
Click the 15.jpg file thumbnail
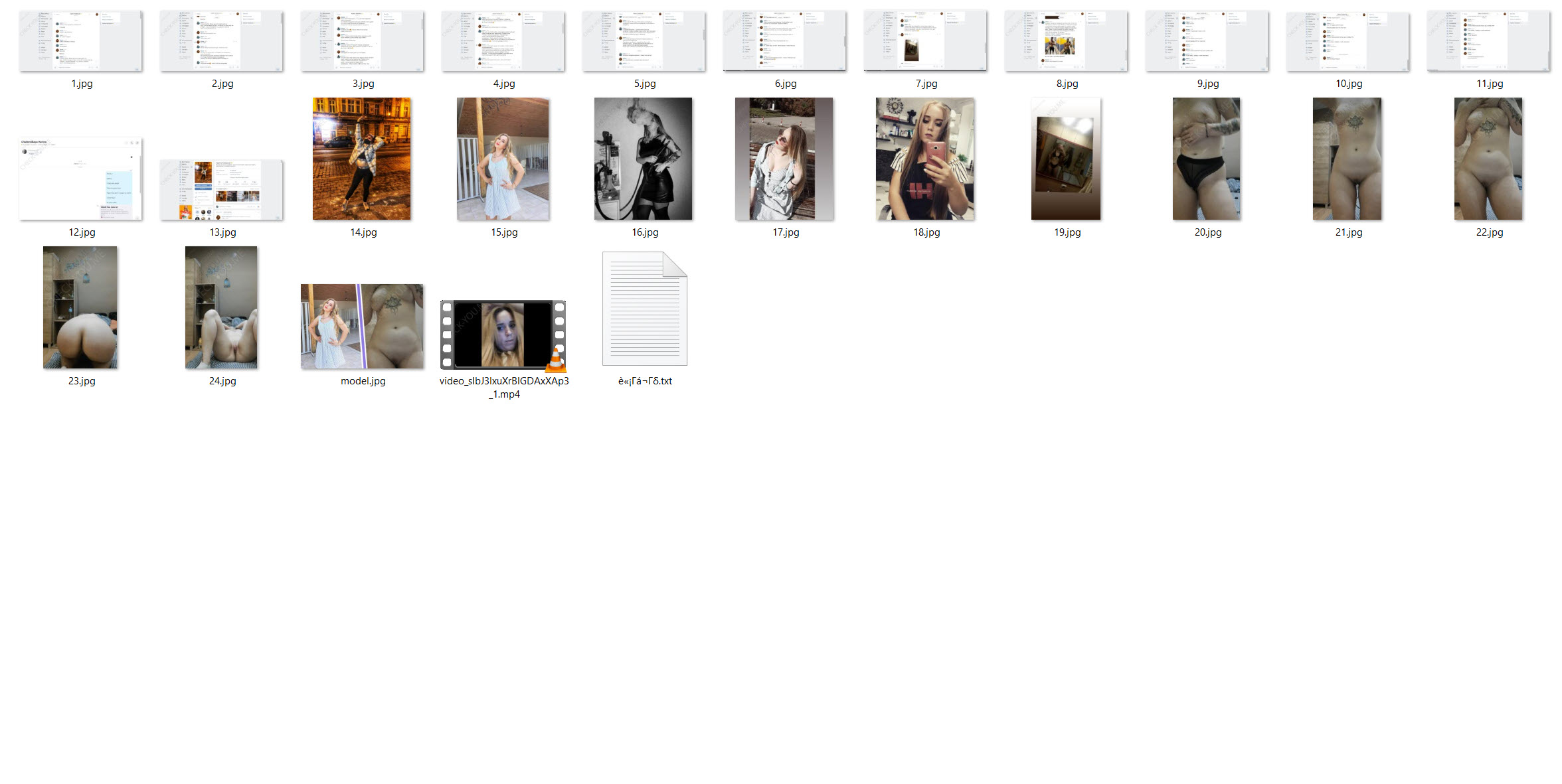[x=503, y=159]
